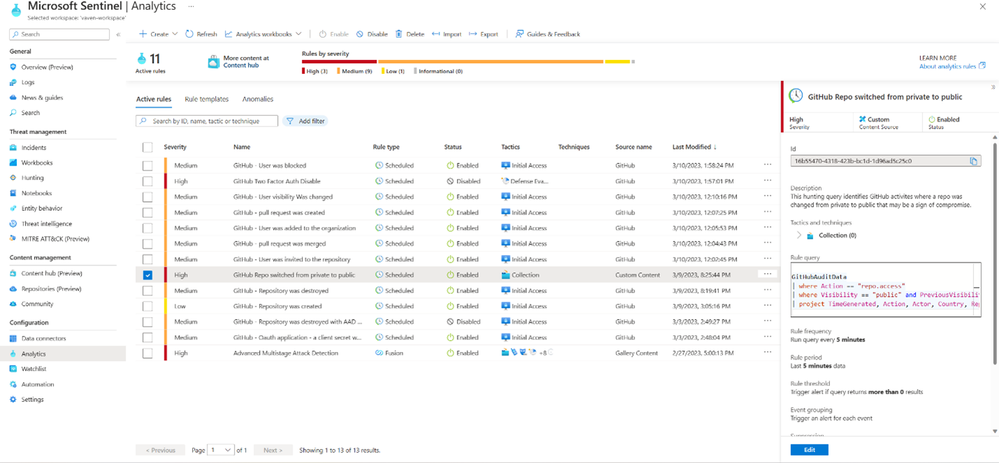Click the Medium severity legend swatch

pos(339,71)
